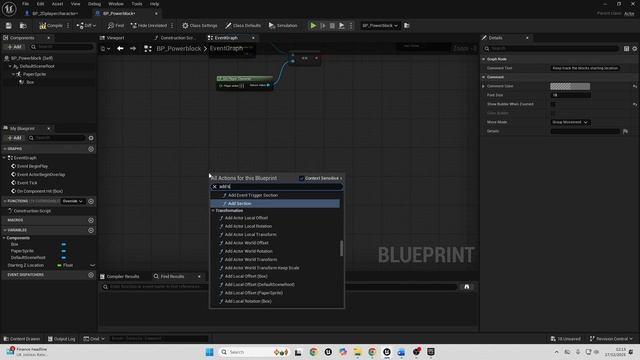Start Simulation mode
Viewport: 640px width, 360px height.
[283, 26]
